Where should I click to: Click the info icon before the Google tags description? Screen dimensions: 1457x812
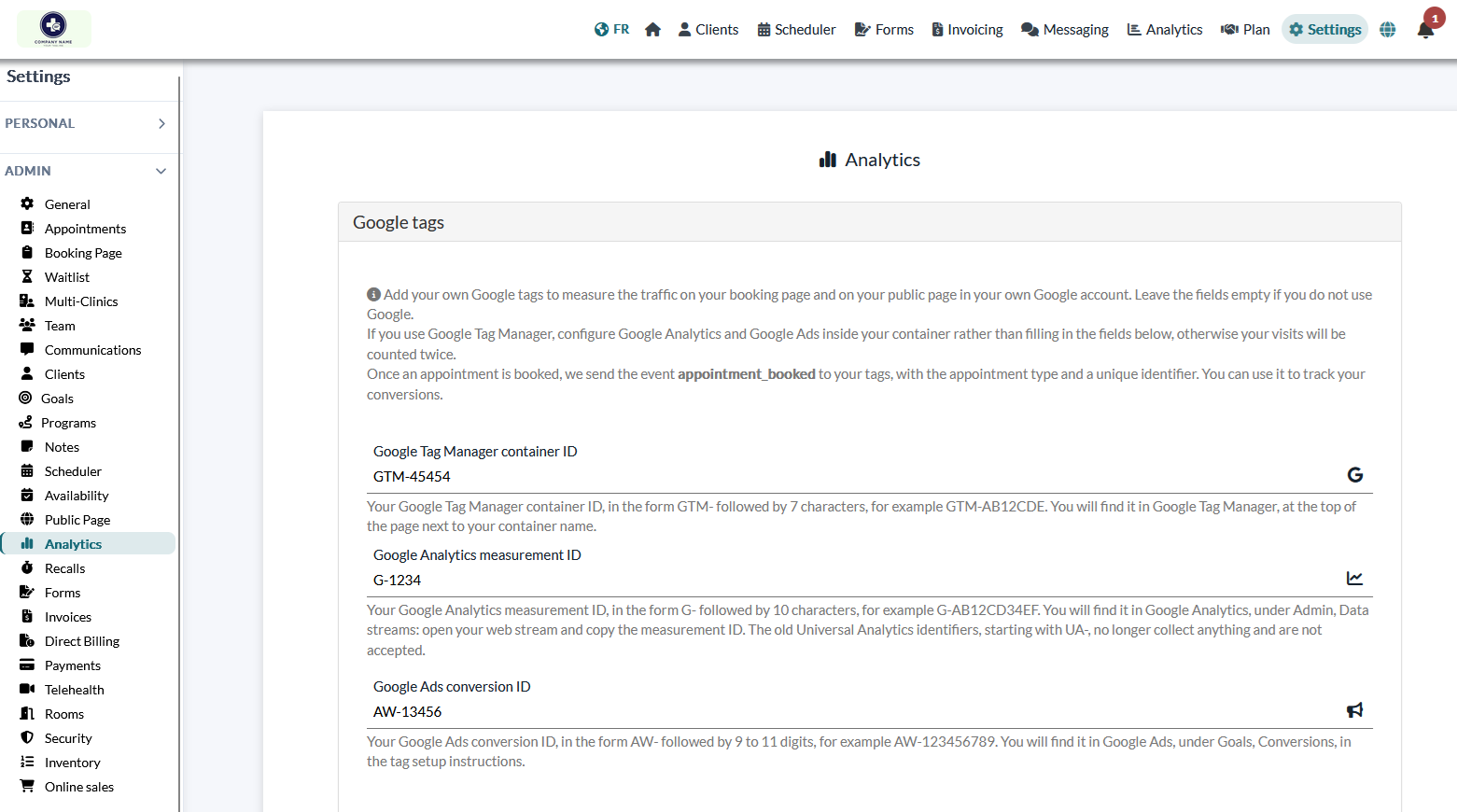(373, 294)
